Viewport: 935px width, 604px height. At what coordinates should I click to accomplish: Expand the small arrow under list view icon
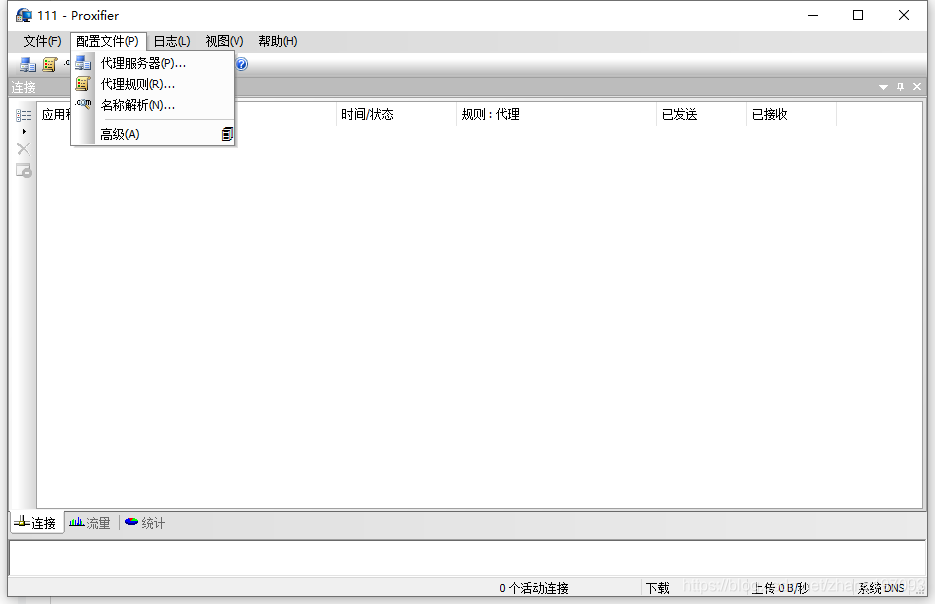click(x=24, y=131)
